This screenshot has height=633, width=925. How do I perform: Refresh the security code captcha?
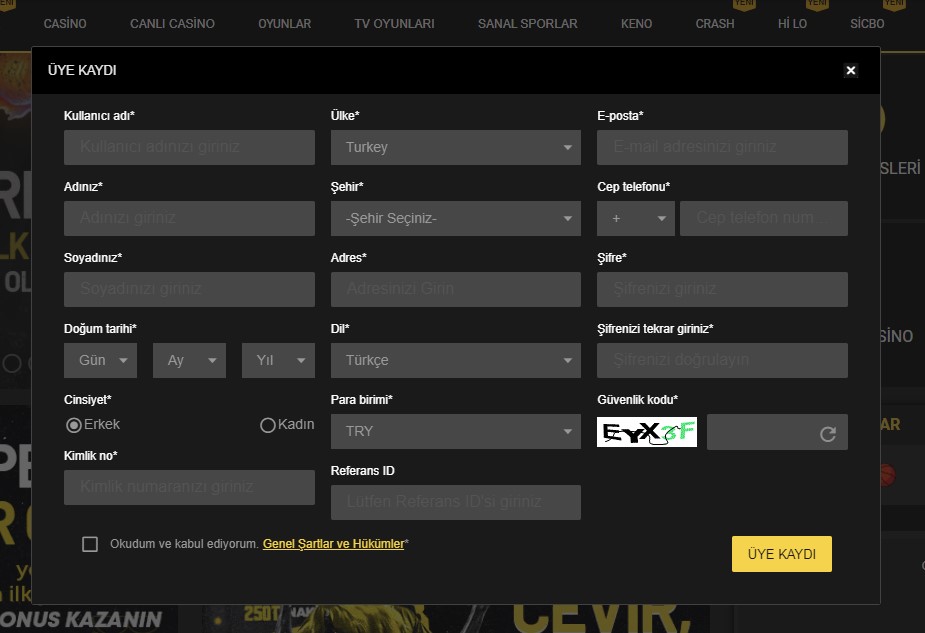pyautogui.click(x=827, y=434)
